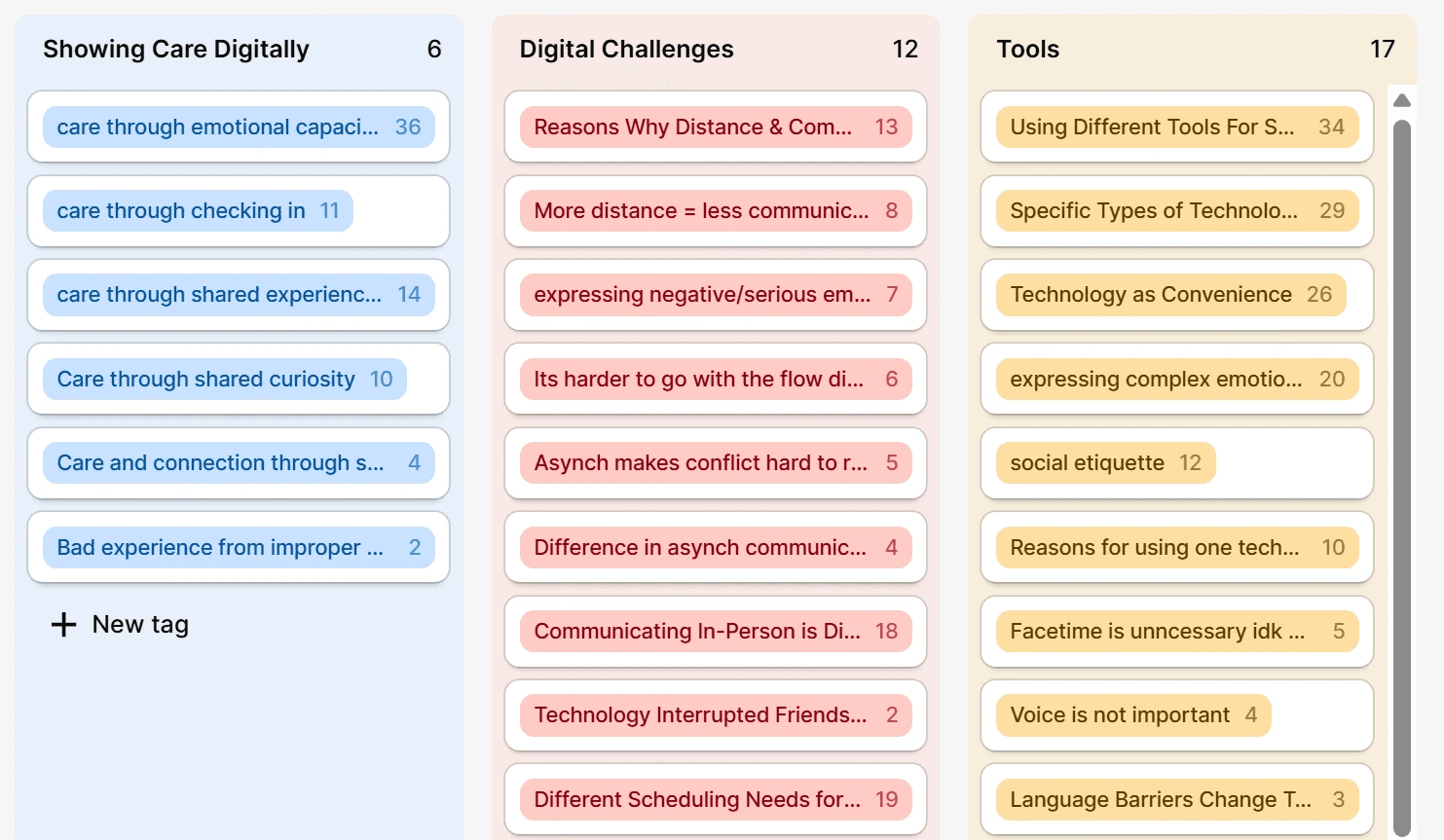This screenshot has width=1444, height=840.
Task: Select 'care through emotional capaci...' tag
Action: 239,127
